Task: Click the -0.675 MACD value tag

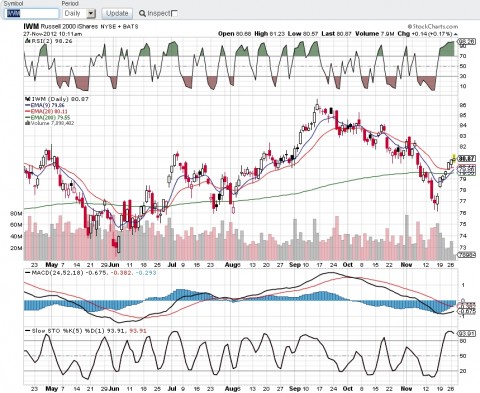Action: click(467, 311)
